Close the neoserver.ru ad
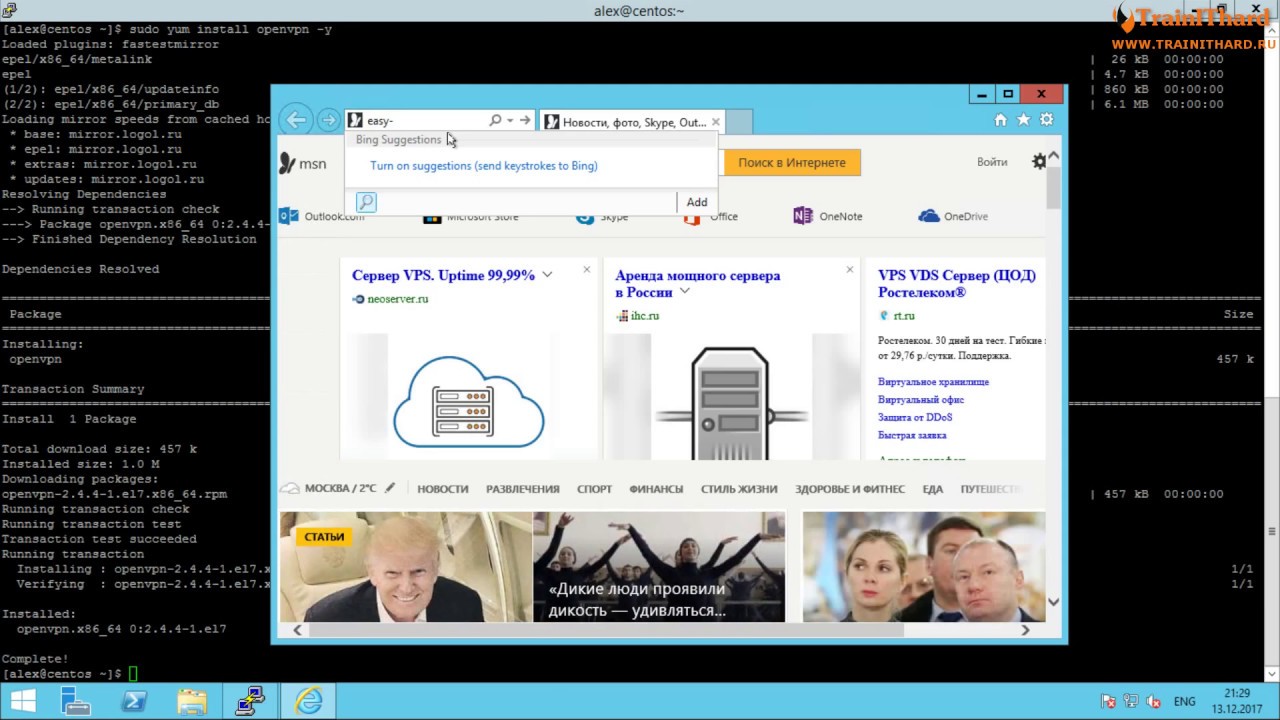The height and width of the screenshot is (720, 1280). [587, 269]
